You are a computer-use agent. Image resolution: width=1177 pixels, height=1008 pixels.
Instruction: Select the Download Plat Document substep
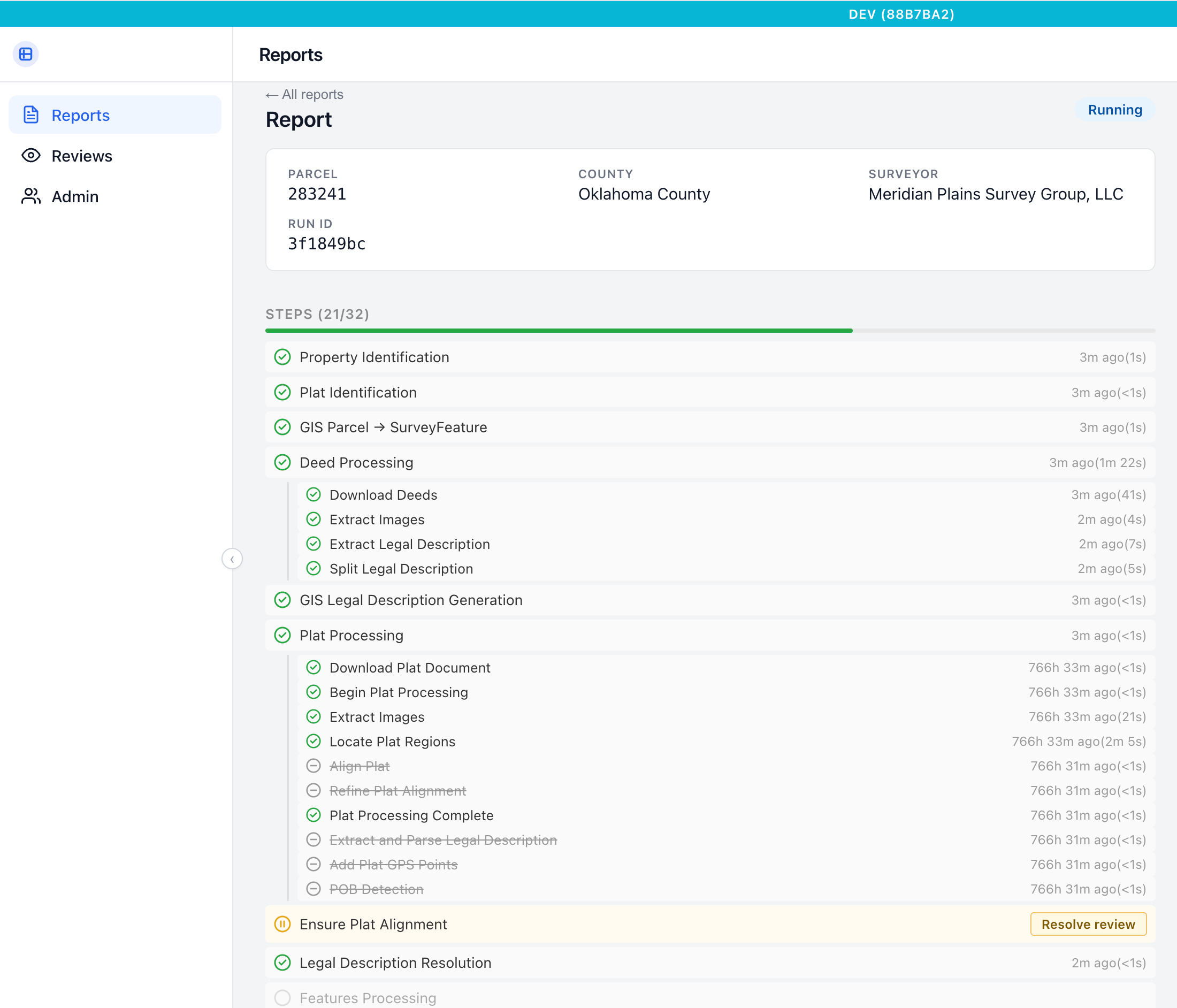(726, 668)
